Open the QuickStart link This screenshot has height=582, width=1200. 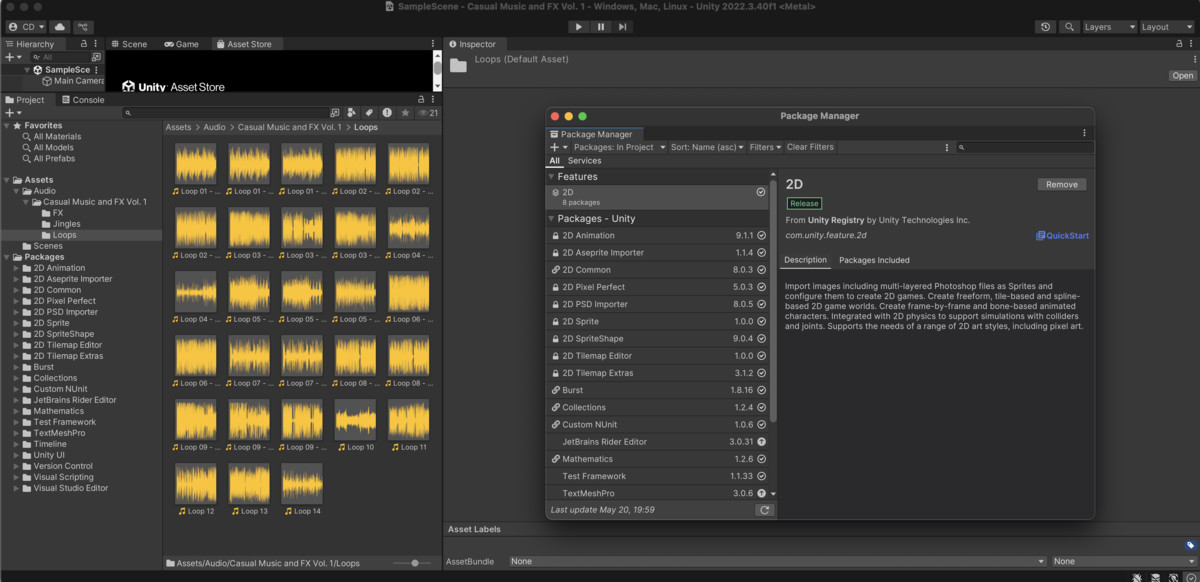[x=1063, y=236]
